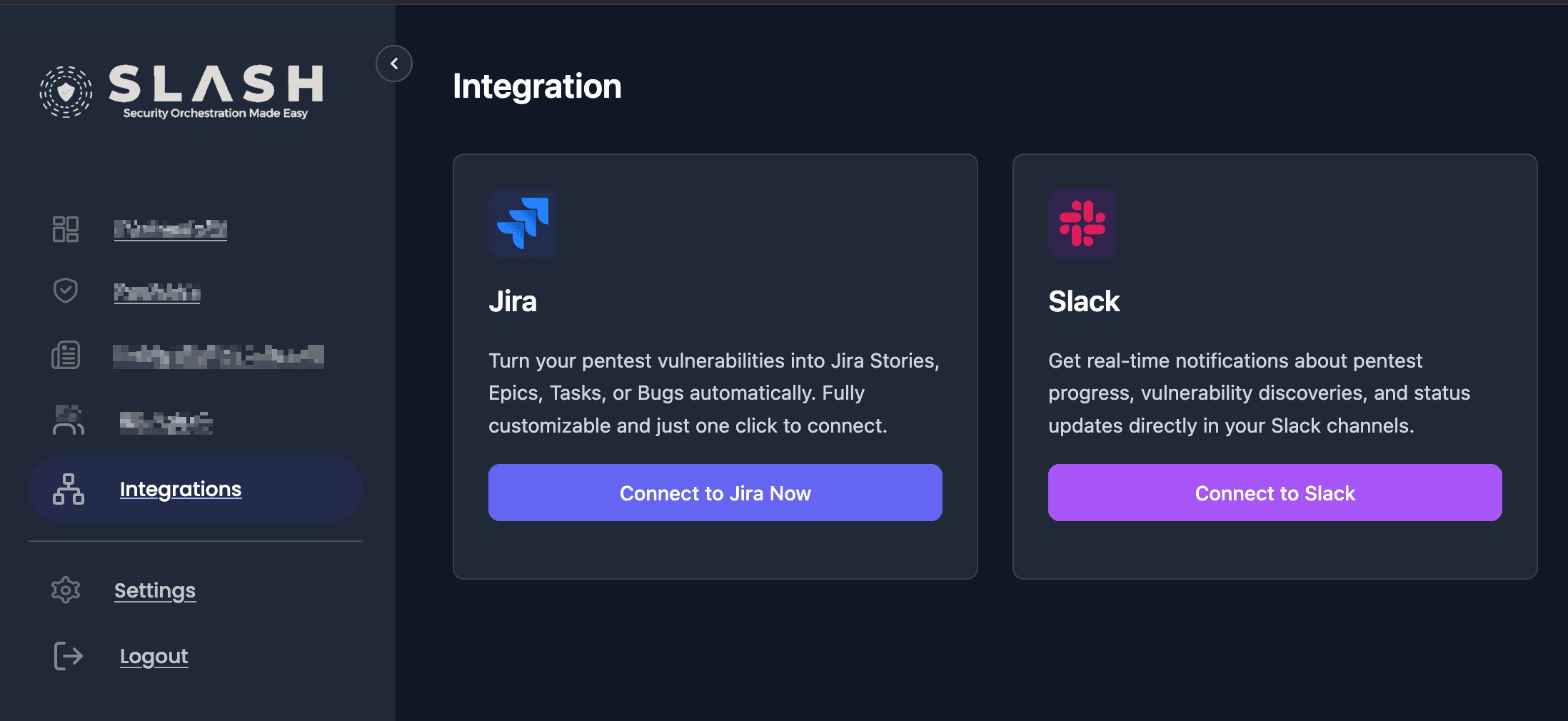Click the Logout link
Viewport: 1568px width, 721px height.
(x=154, y=655)
